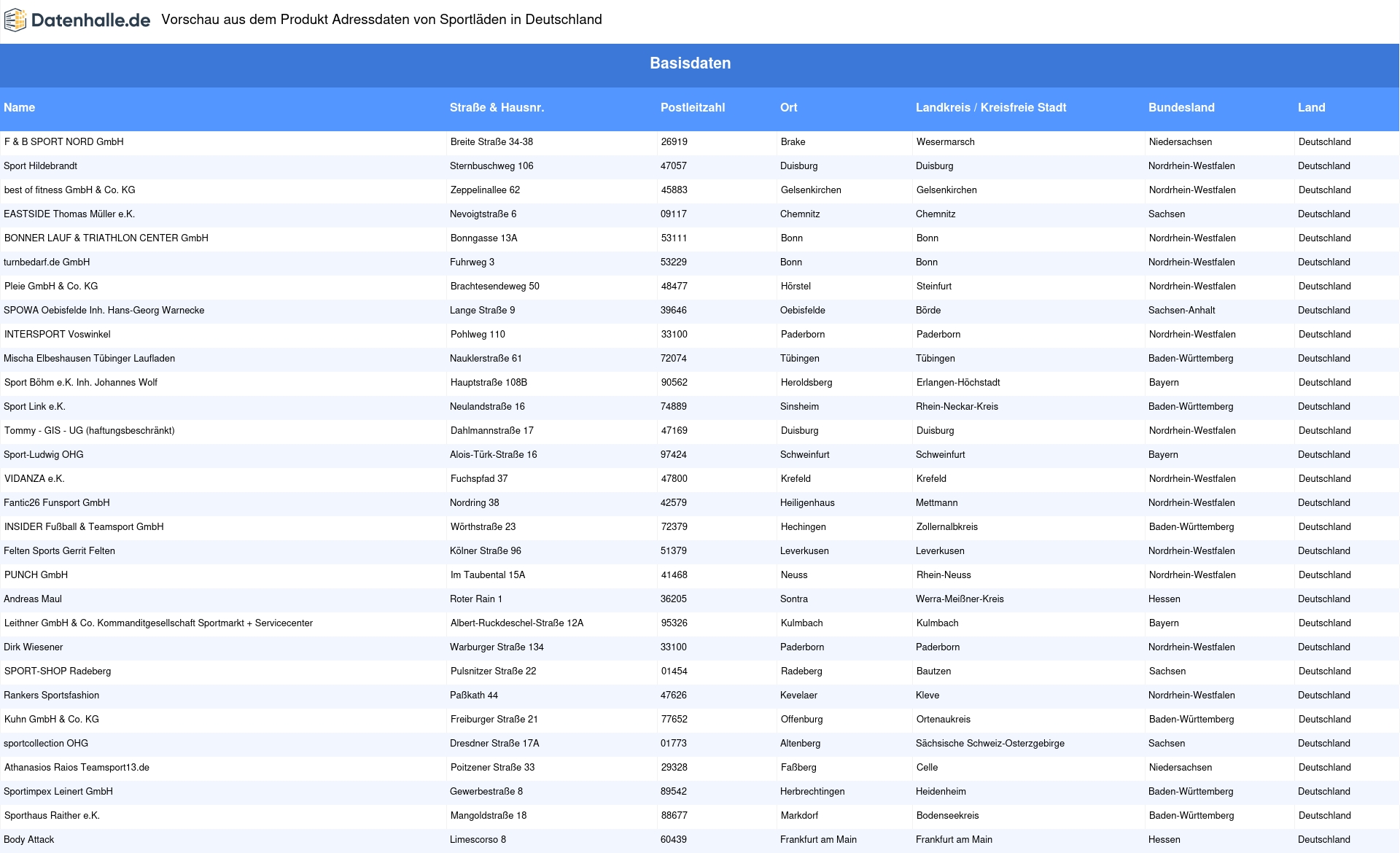Click the Ort column header

tap(788, 107)
